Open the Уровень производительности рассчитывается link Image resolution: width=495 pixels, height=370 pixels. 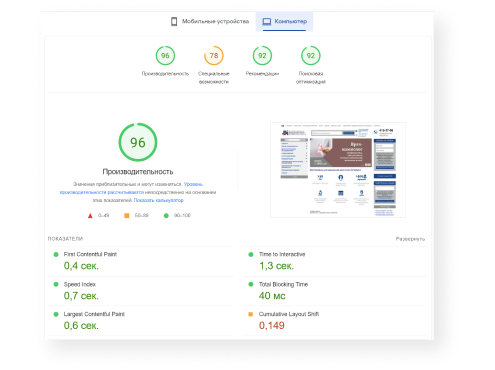[131, 188]
